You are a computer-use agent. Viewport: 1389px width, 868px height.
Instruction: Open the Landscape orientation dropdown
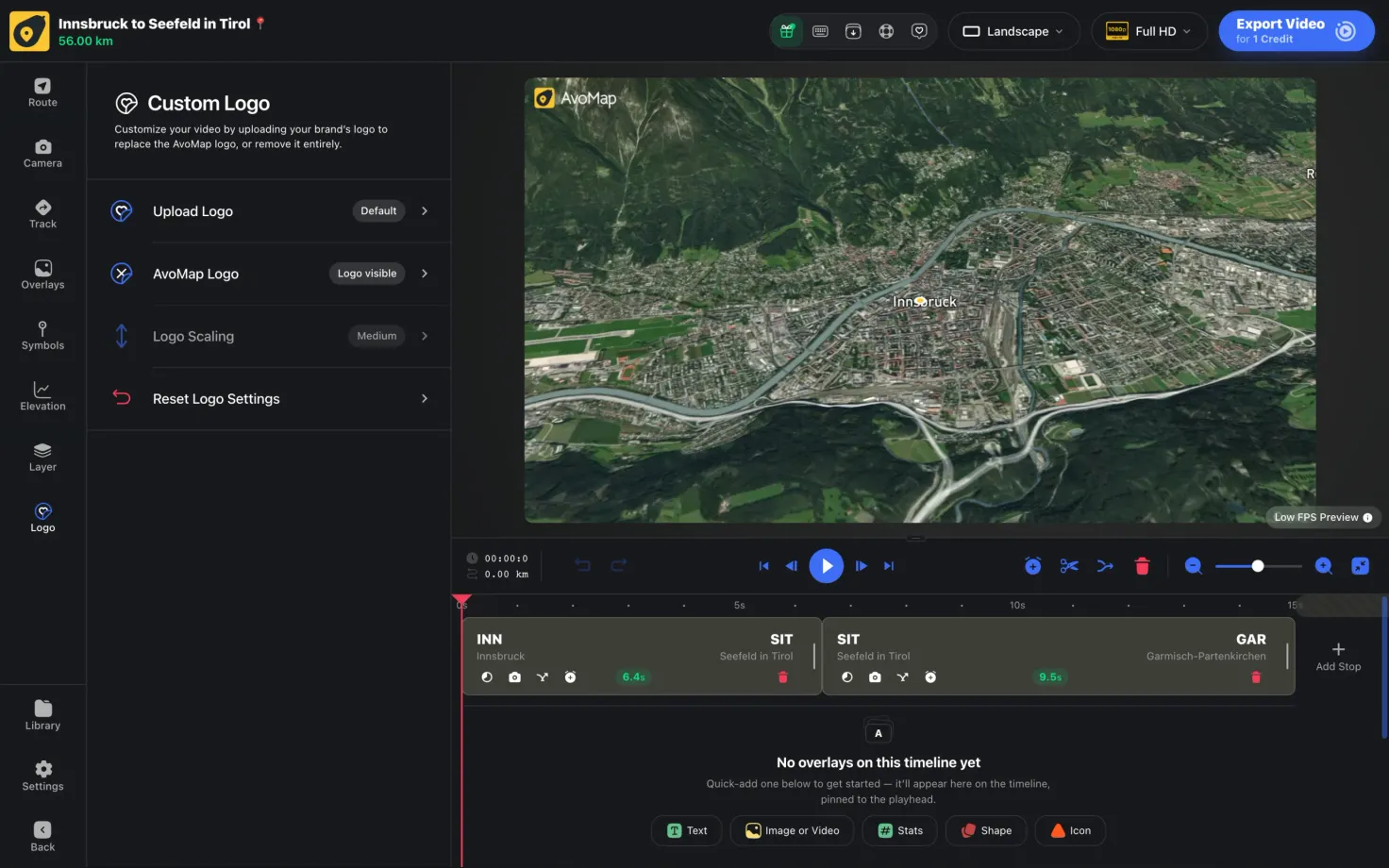1013,31
